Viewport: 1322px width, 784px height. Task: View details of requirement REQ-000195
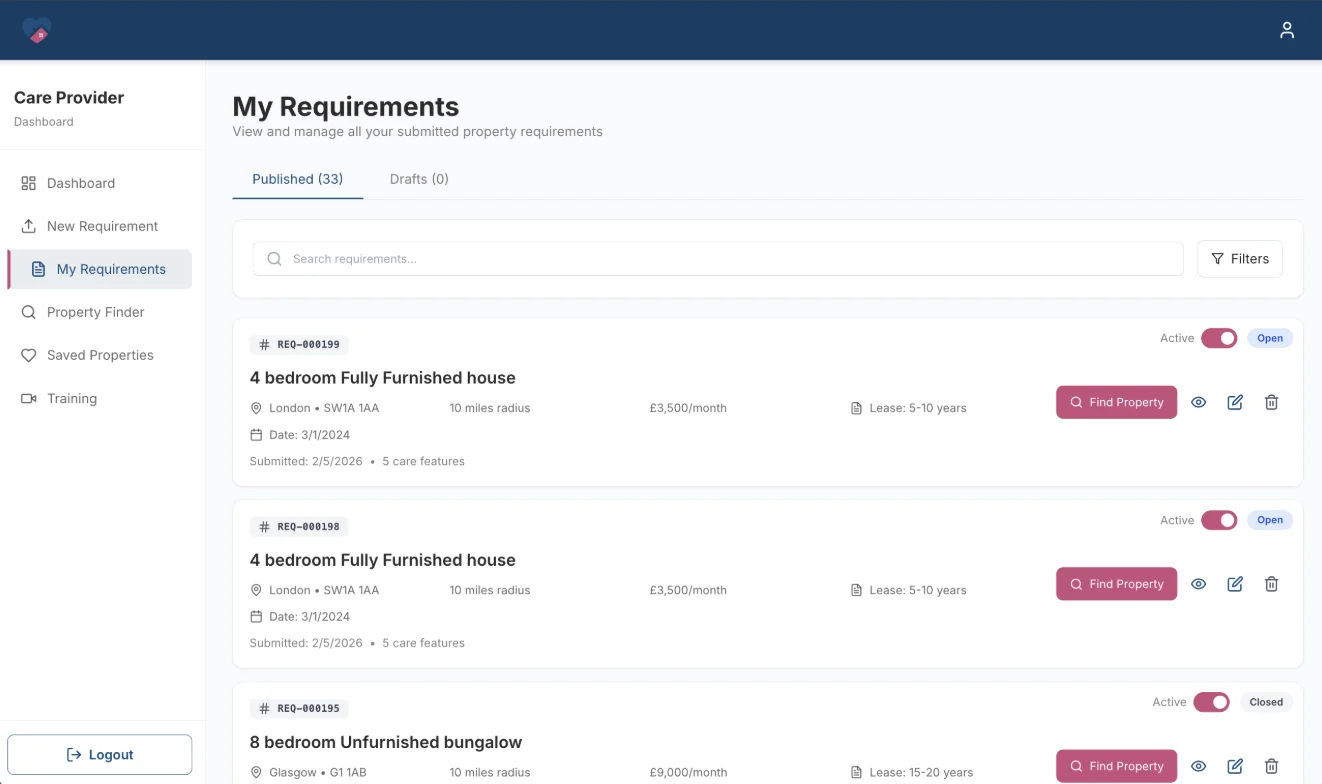1199,766
